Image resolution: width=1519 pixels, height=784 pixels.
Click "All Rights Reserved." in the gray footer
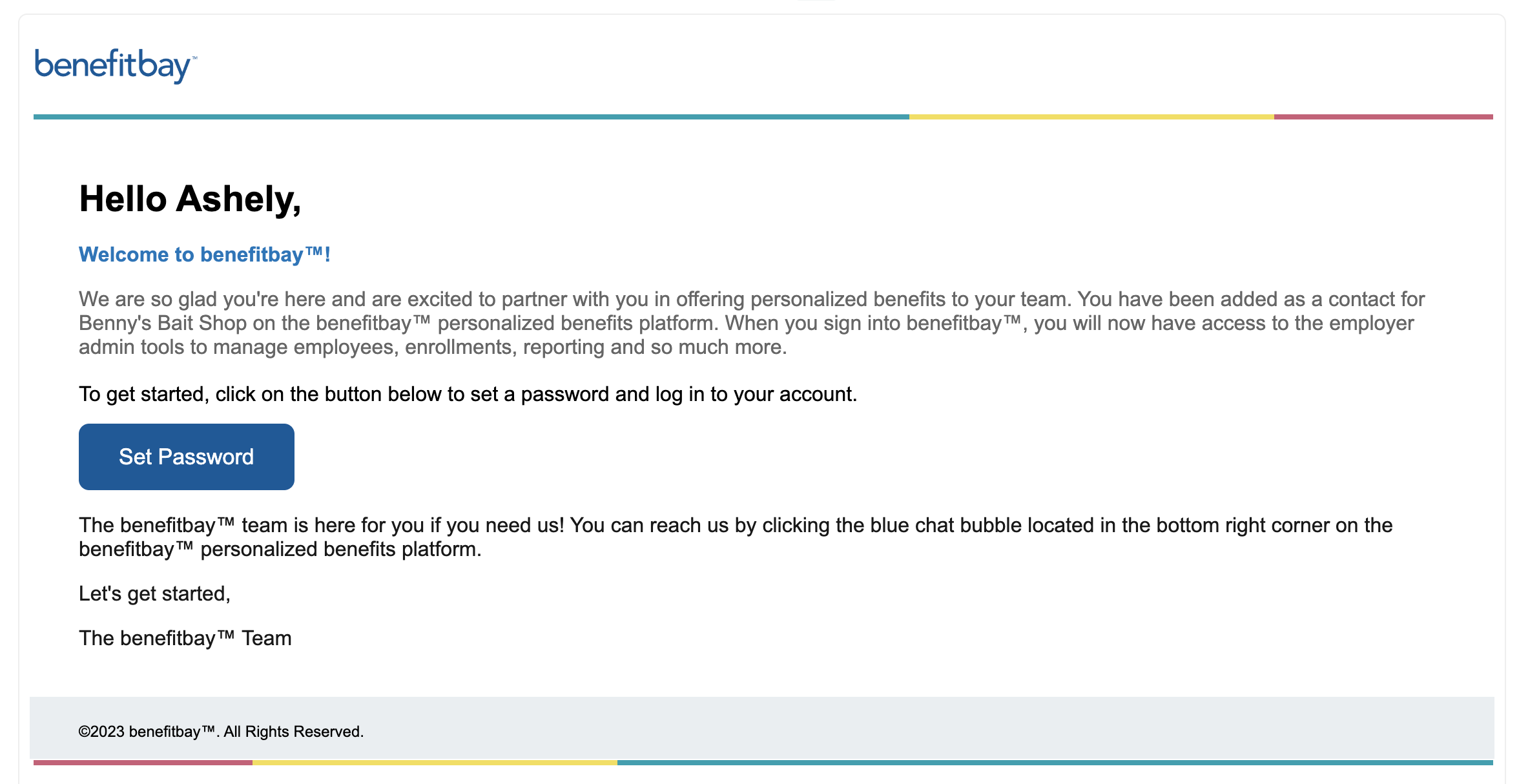(x=294, y=732)
